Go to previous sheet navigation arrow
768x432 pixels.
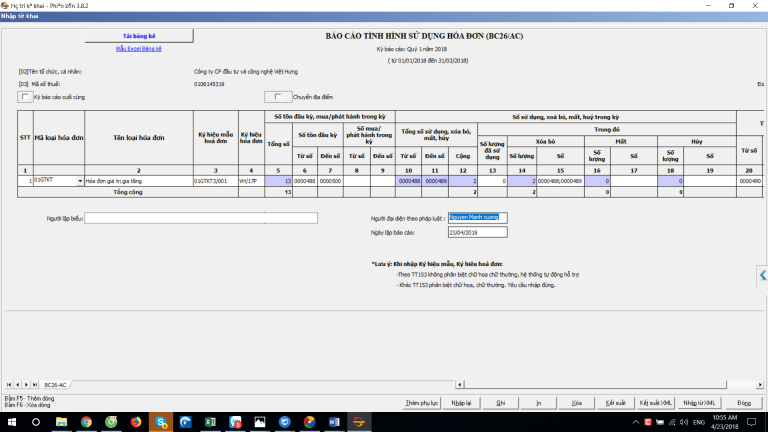click(x=18, y=385)
